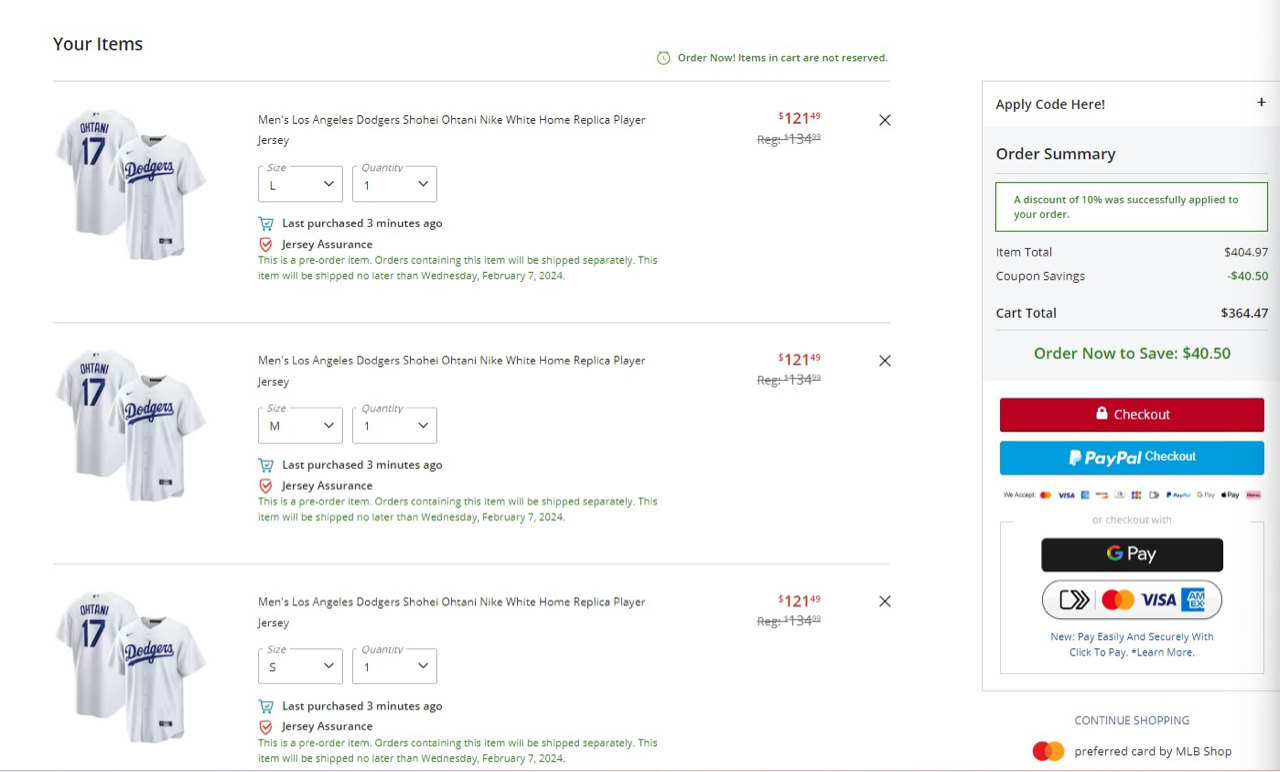Open Size dropdown showing S
This screenshot has height=772, width=1280.
300,666
